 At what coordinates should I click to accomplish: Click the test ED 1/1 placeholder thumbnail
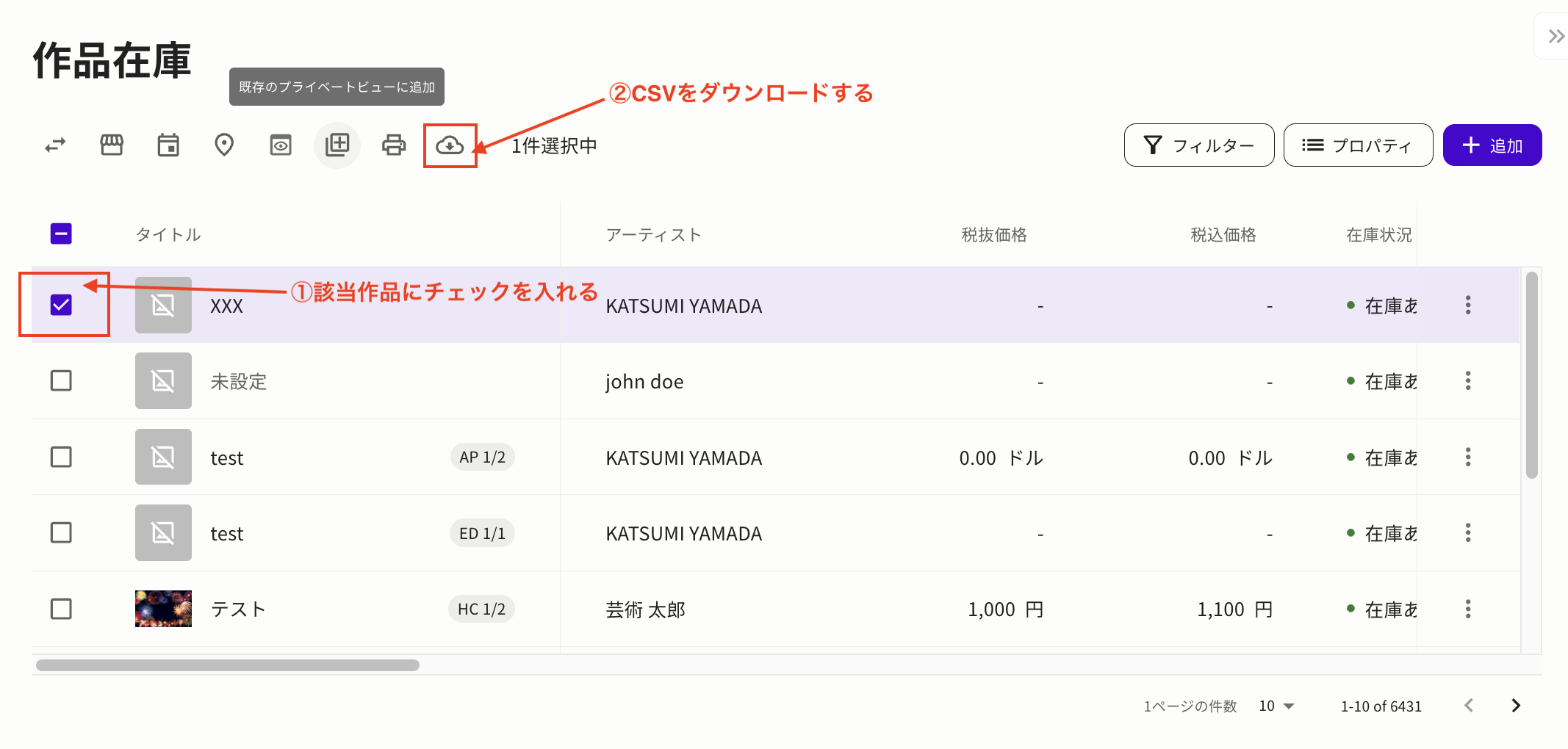(163, 532)
